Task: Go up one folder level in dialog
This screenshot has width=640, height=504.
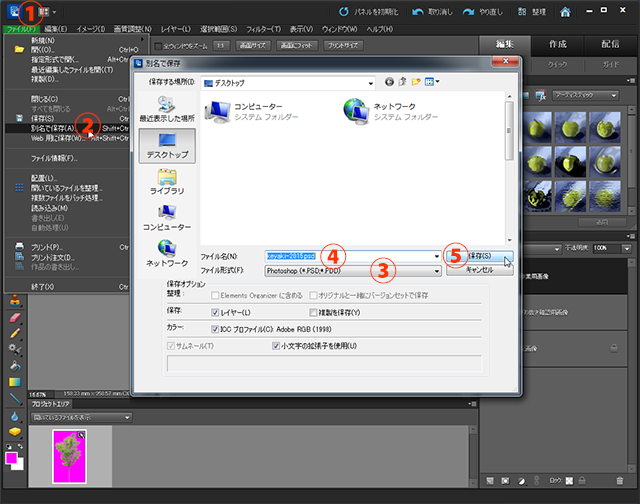Action: (x=402, y=82)
